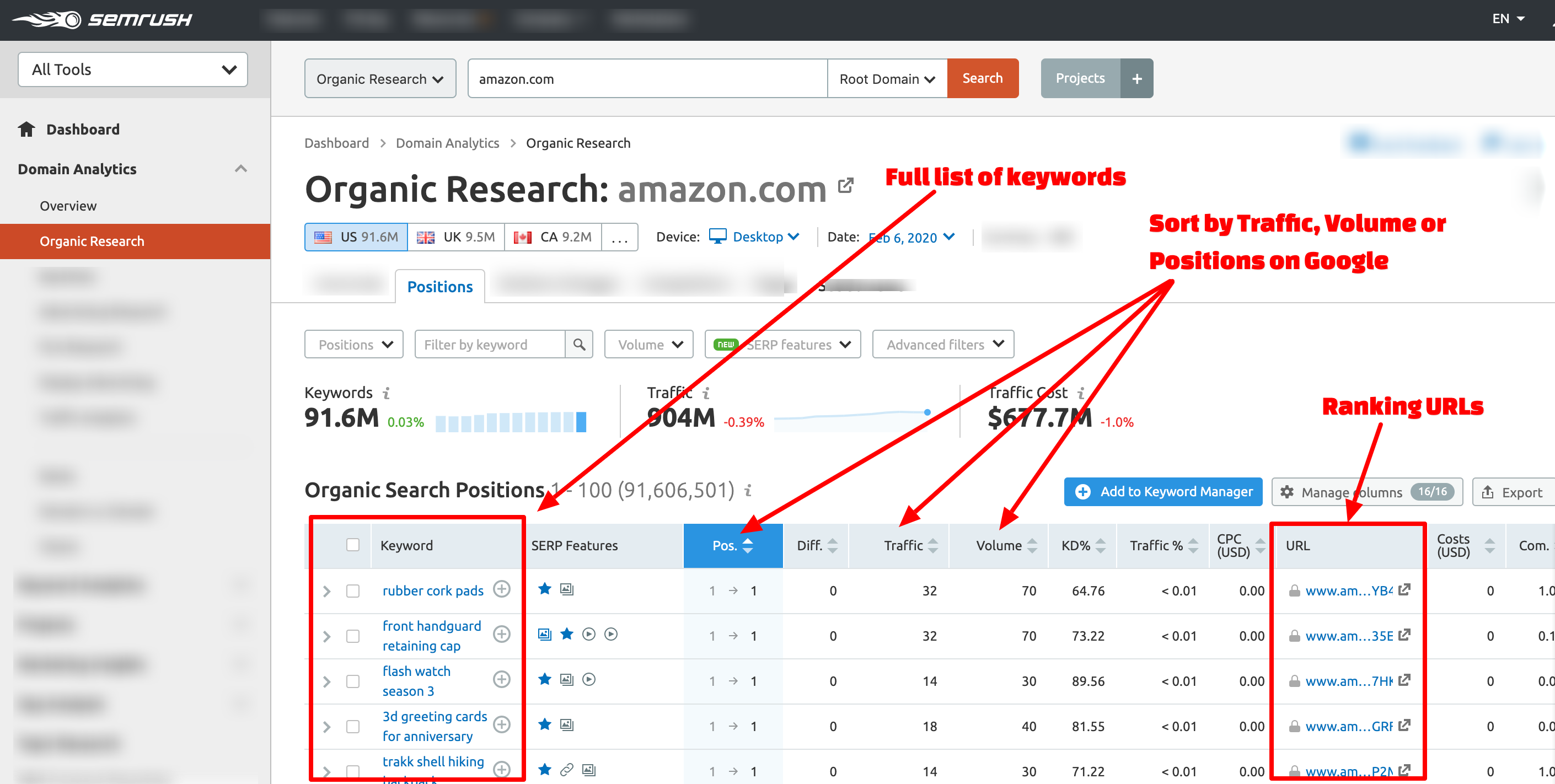The height and width of the screenshot is (784, 1555).
Task: Expand row for front handguard retaining cap
Action: pos(326,636)
